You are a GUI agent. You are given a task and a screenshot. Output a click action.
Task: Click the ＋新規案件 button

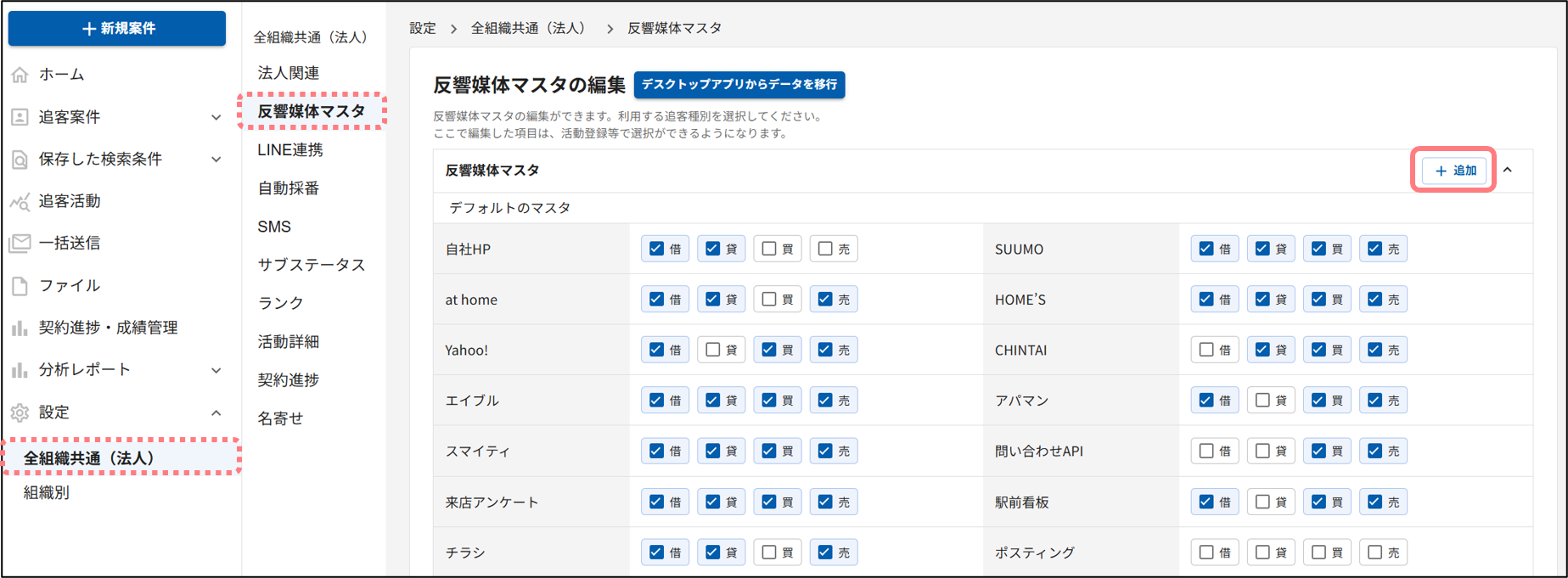click(117, 28)
